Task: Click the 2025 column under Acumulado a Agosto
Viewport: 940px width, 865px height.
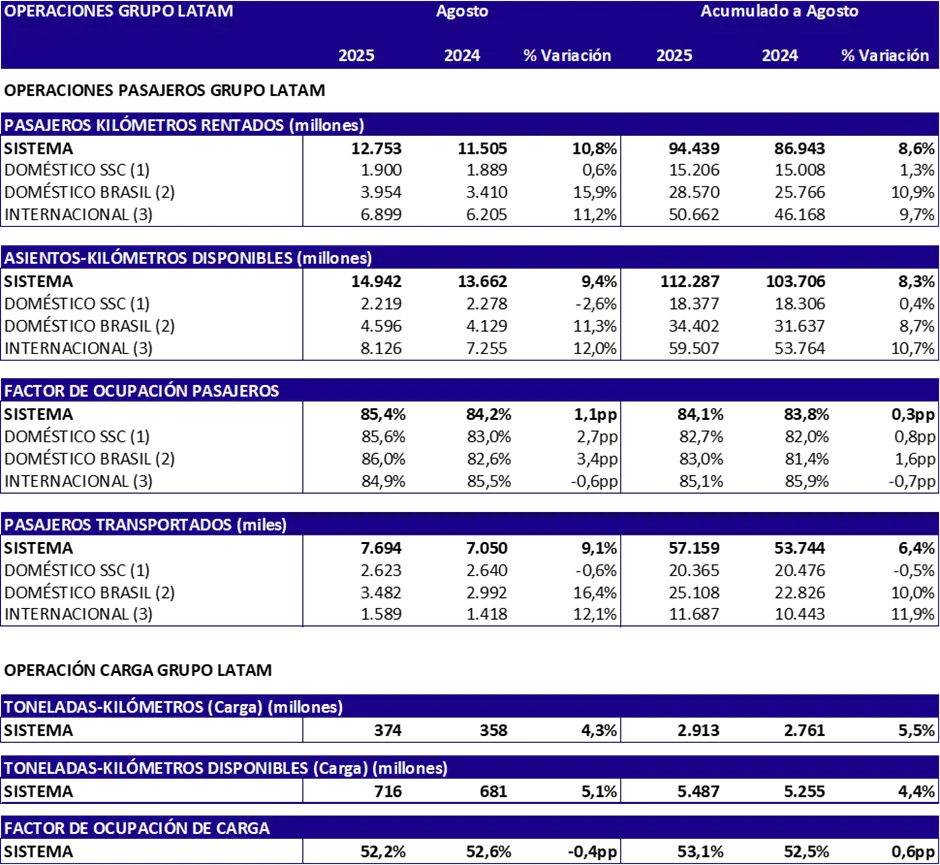Action: [674, 56]
